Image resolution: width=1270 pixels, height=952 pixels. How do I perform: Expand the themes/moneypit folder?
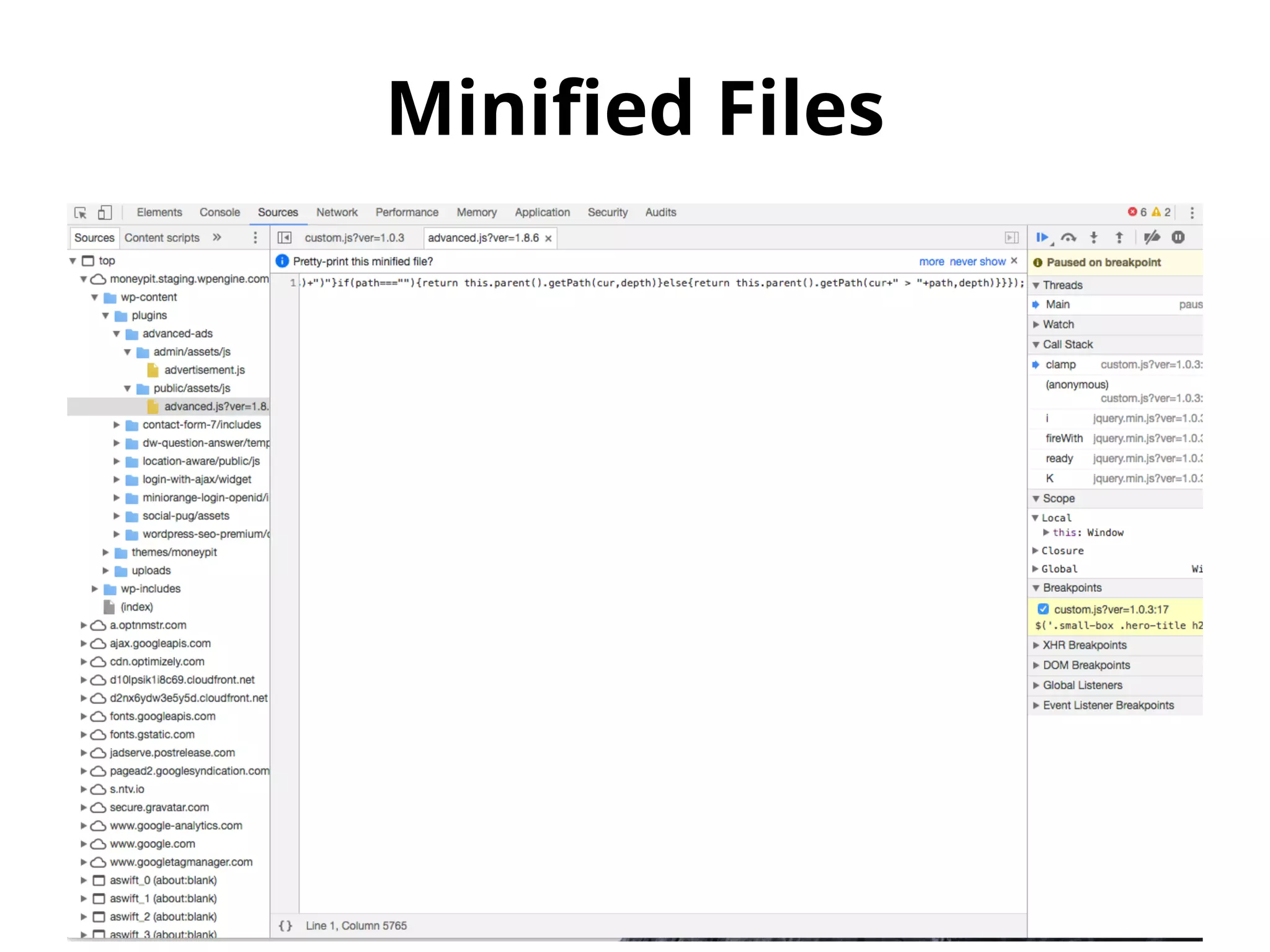point(105,552)
